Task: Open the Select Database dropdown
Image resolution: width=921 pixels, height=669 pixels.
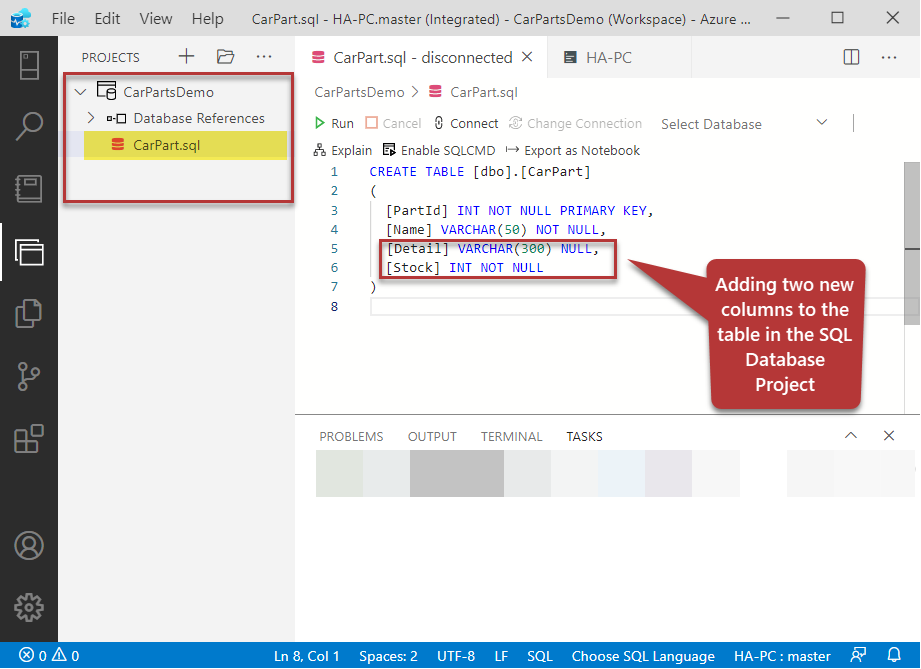Action: [744, 124]
